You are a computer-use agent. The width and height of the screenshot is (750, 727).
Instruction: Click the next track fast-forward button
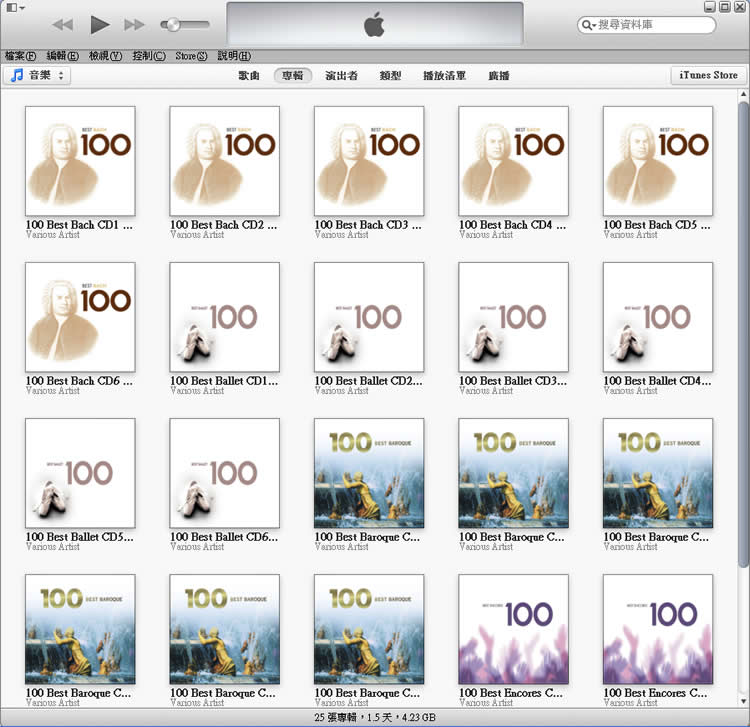(134, 24)
